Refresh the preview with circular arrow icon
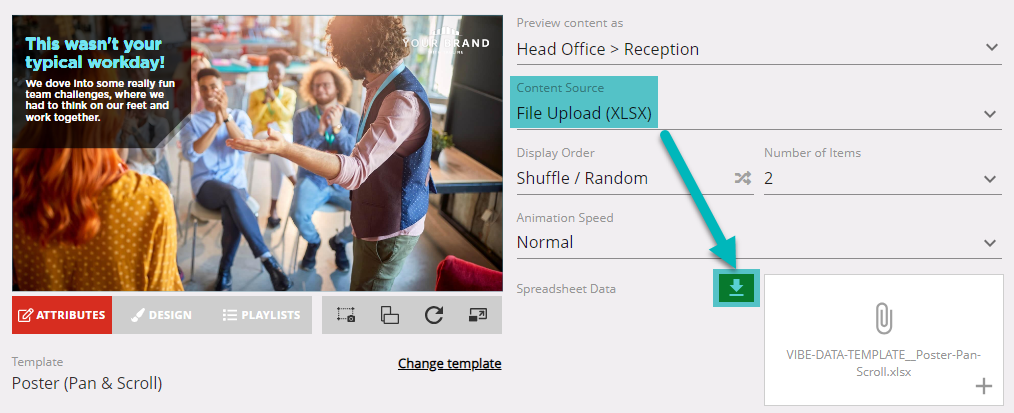Screen dimensions: 1014x413 click(x=433, y=315)
